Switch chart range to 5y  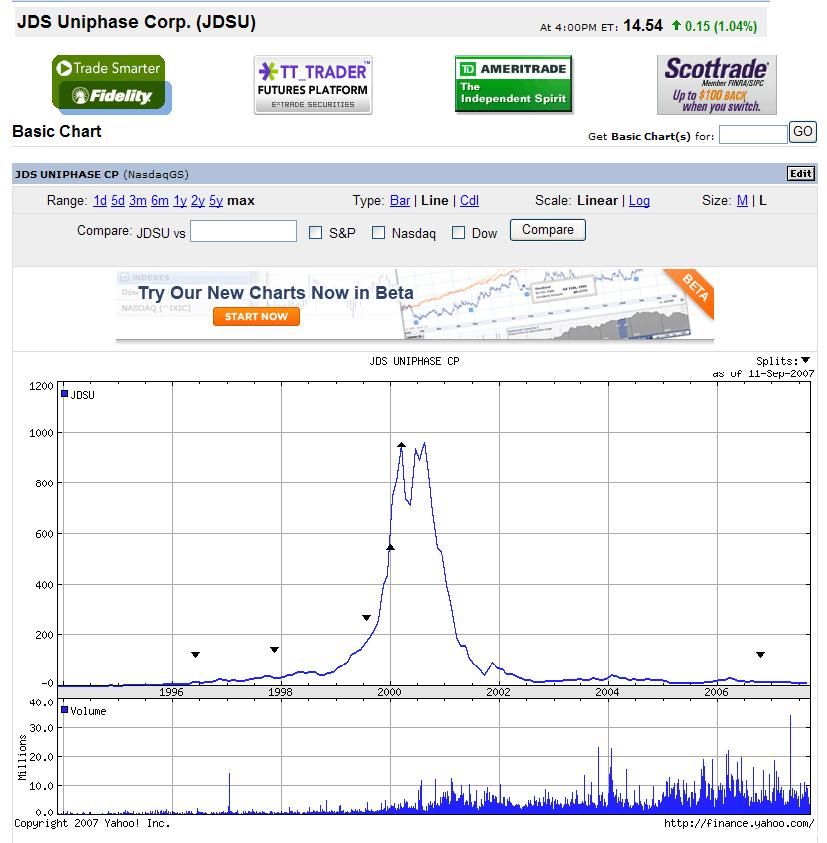point(216,201)
